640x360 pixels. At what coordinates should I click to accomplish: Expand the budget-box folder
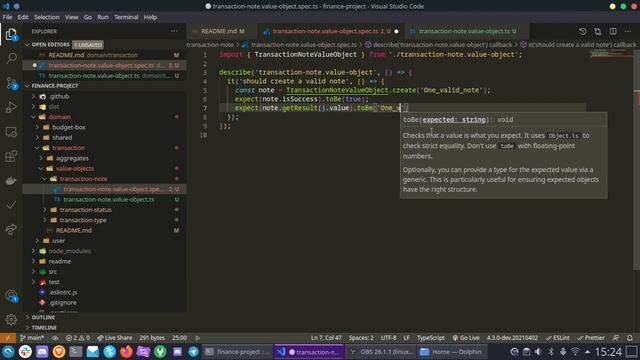pos(37,127)
